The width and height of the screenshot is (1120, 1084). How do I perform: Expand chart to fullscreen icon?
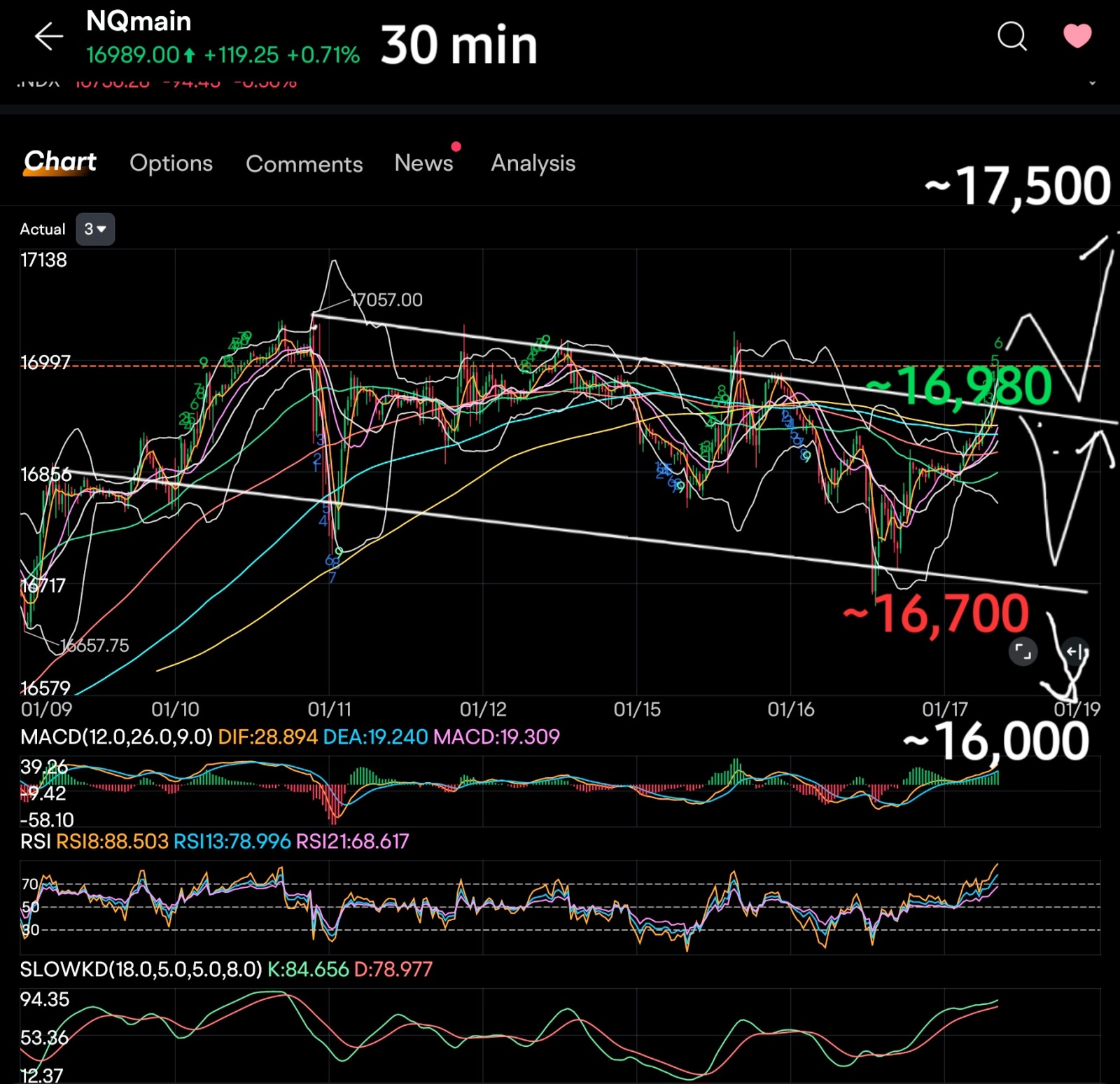pos(1023,652)
